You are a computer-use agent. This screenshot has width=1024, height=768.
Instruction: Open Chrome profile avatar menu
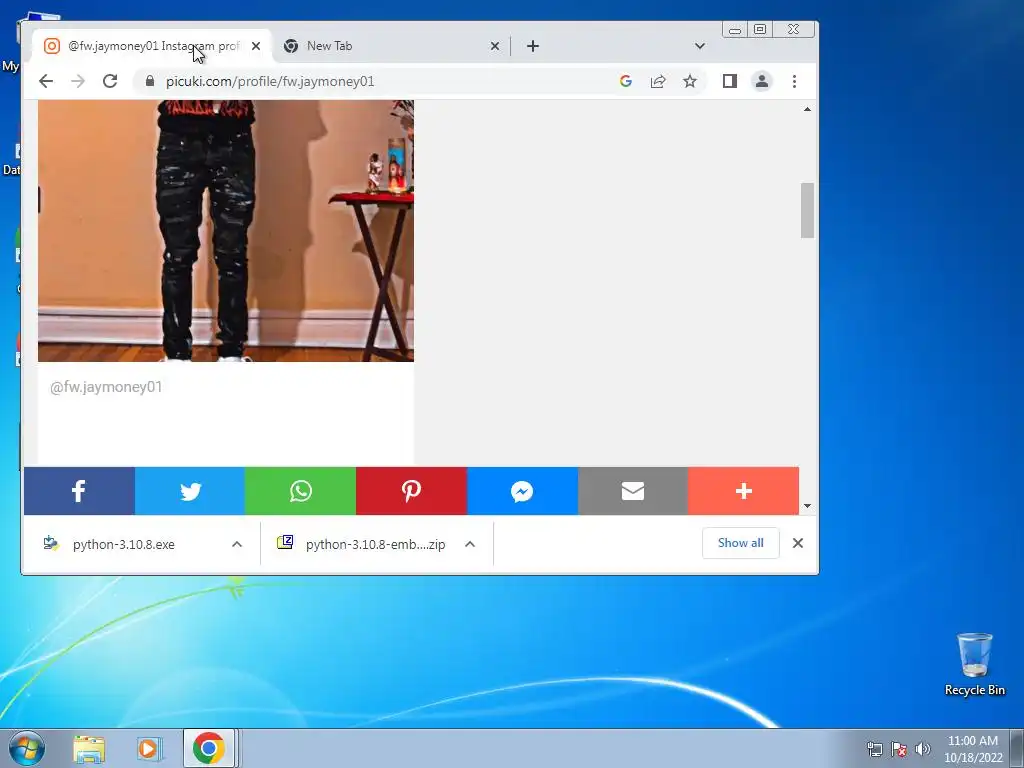click(761, 81)
